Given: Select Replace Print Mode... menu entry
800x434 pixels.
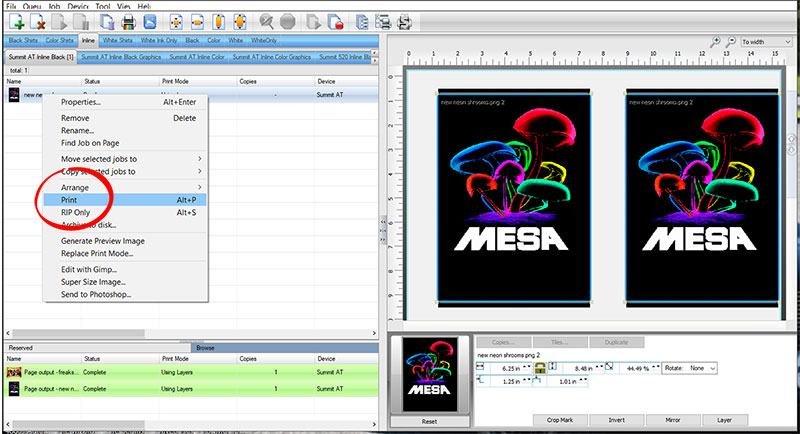Looking at the screenshot, I should tap(125, 253).
